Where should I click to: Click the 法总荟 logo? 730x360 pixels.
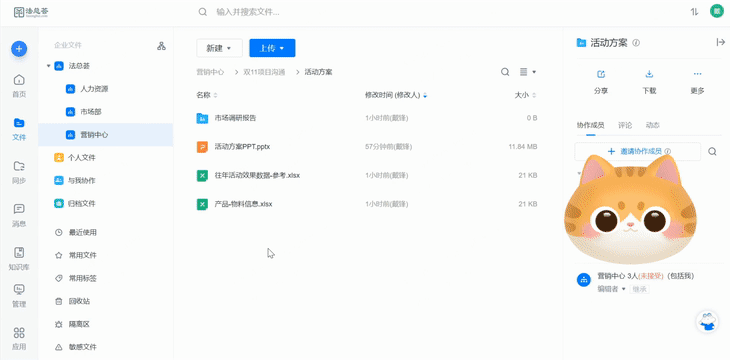[x=31, y=12]
